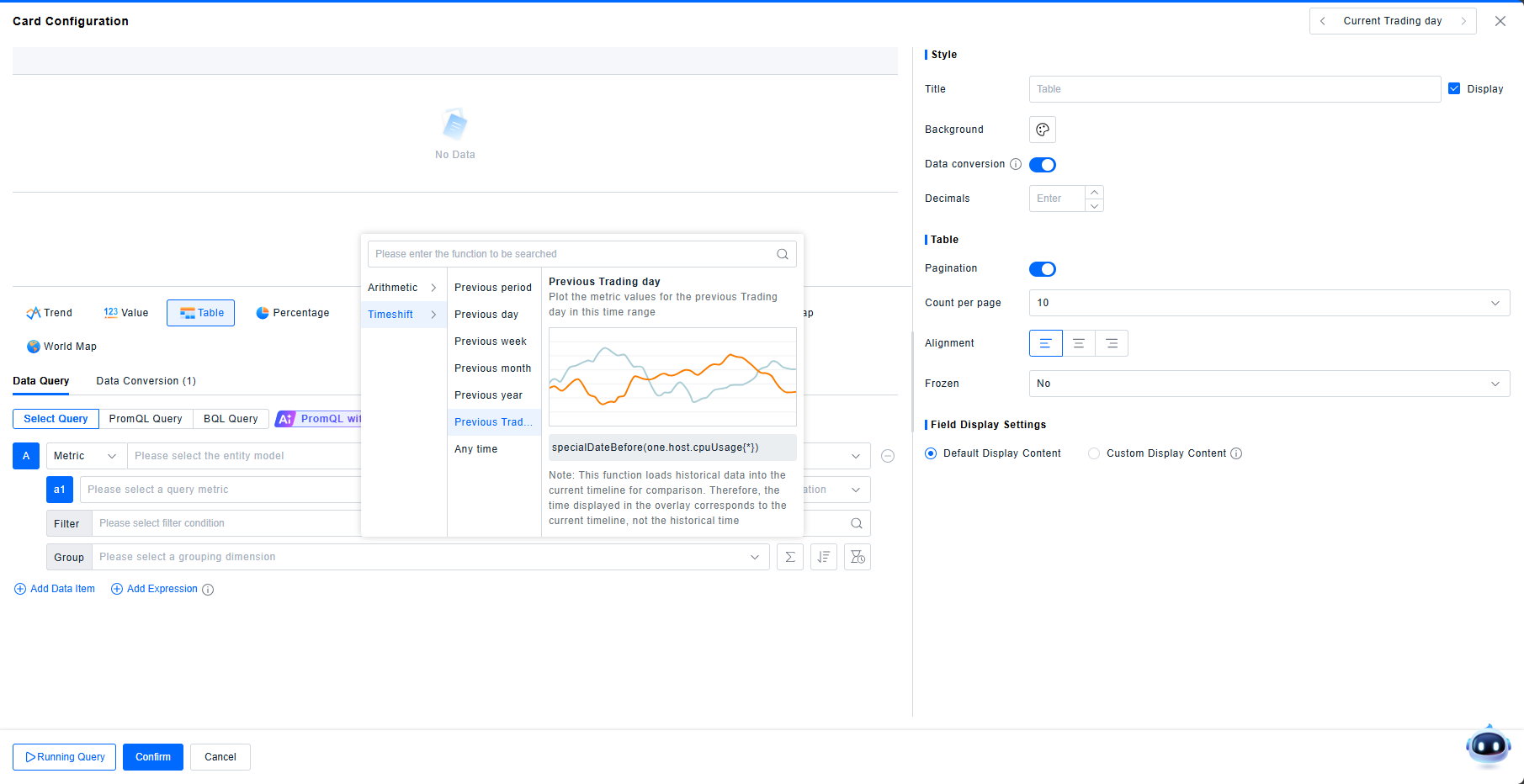Image resolution: width=1524 pixels, height=784 pixels.
Task: Open the Background color palette picker
Action: (1042, 130)
